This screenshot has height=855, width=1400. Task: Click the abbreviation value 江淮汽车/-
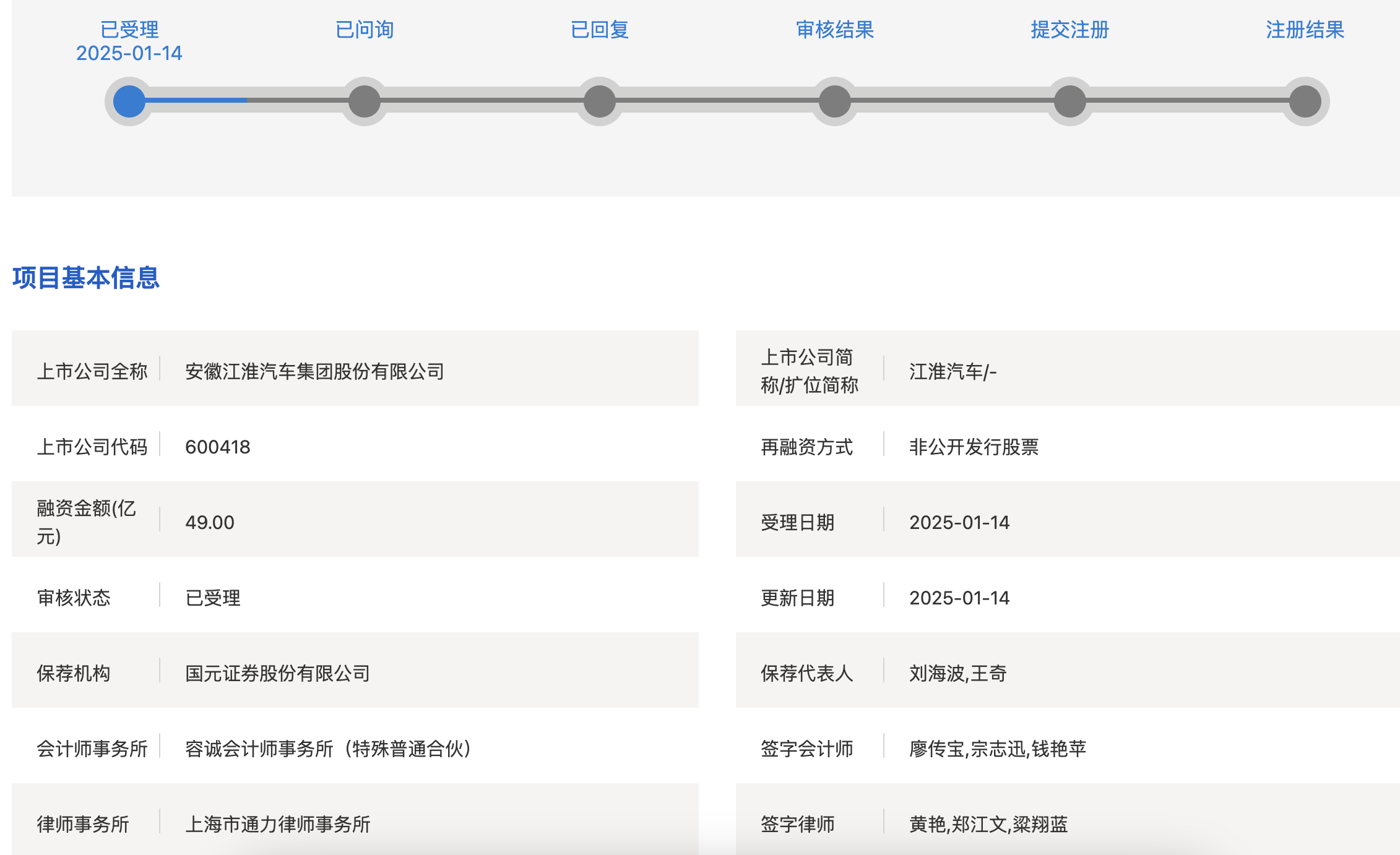pyautogui.click(x=953, y=371)
